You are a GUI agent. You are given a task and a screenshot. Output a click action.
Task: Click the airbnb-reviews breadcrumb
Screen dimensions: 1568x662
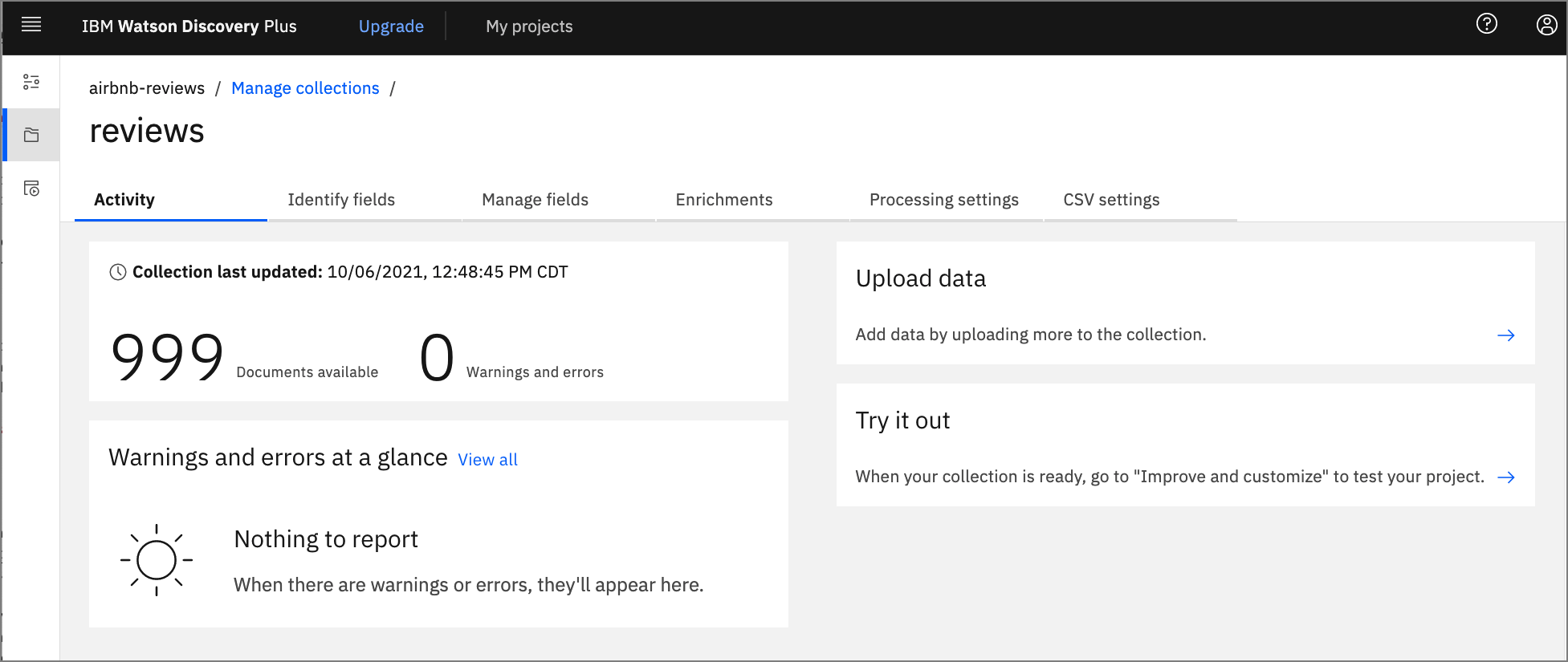pos(147,88)
